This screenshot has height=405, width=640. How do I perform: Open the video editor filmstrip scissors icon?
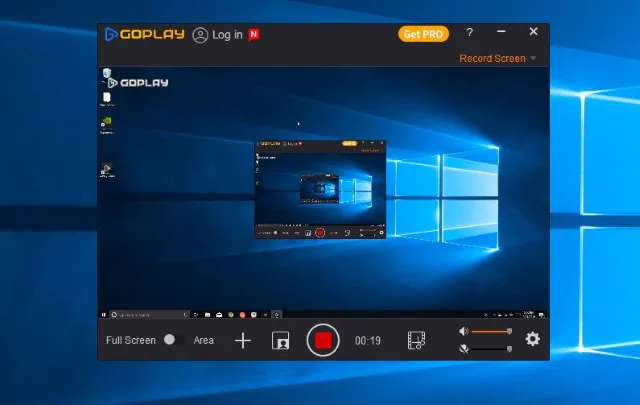pos(416,340)
